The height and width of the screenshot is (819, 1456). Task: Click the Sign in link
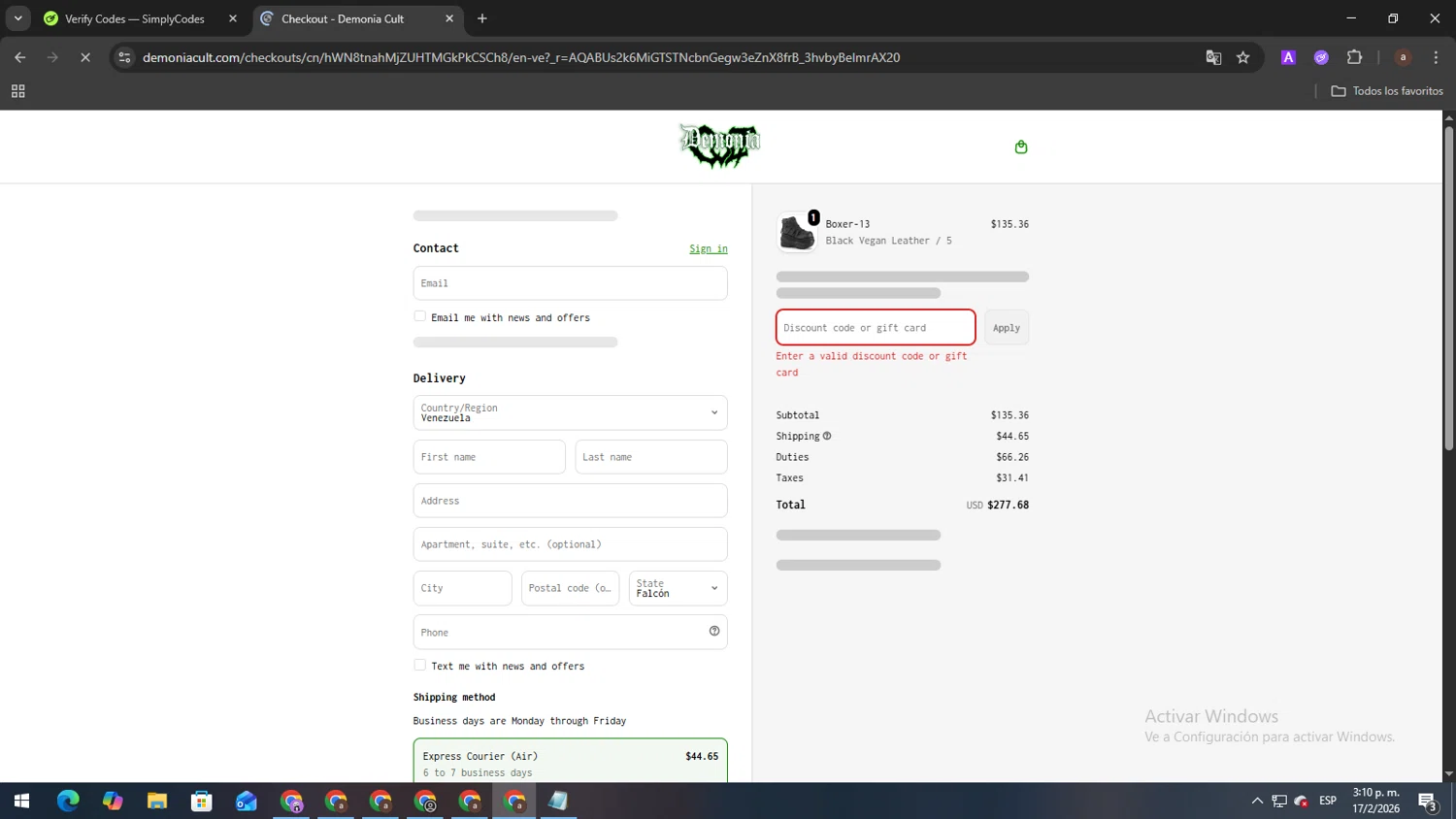709,249
